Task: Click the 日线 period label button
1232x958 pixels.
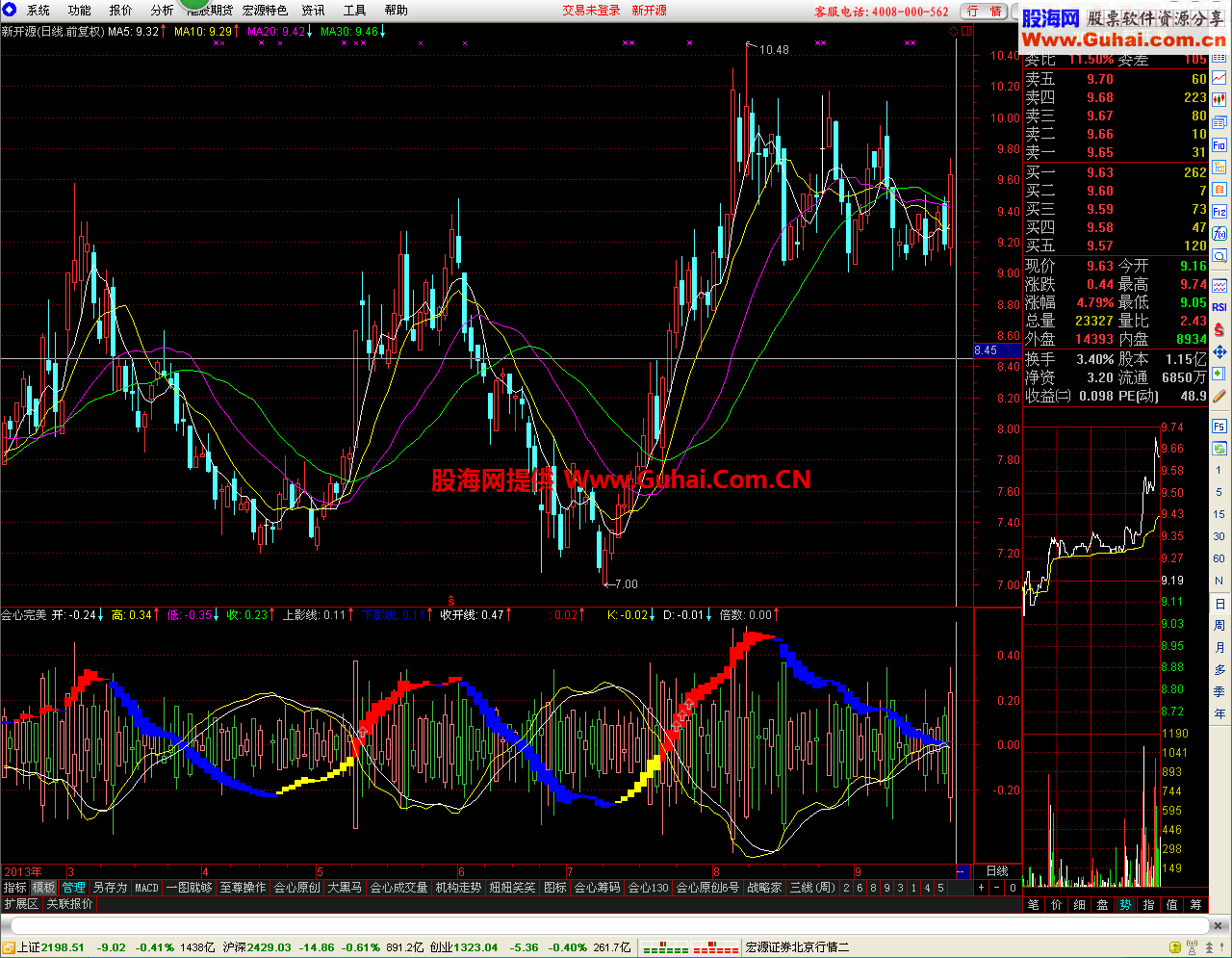Action: [997, 870]
